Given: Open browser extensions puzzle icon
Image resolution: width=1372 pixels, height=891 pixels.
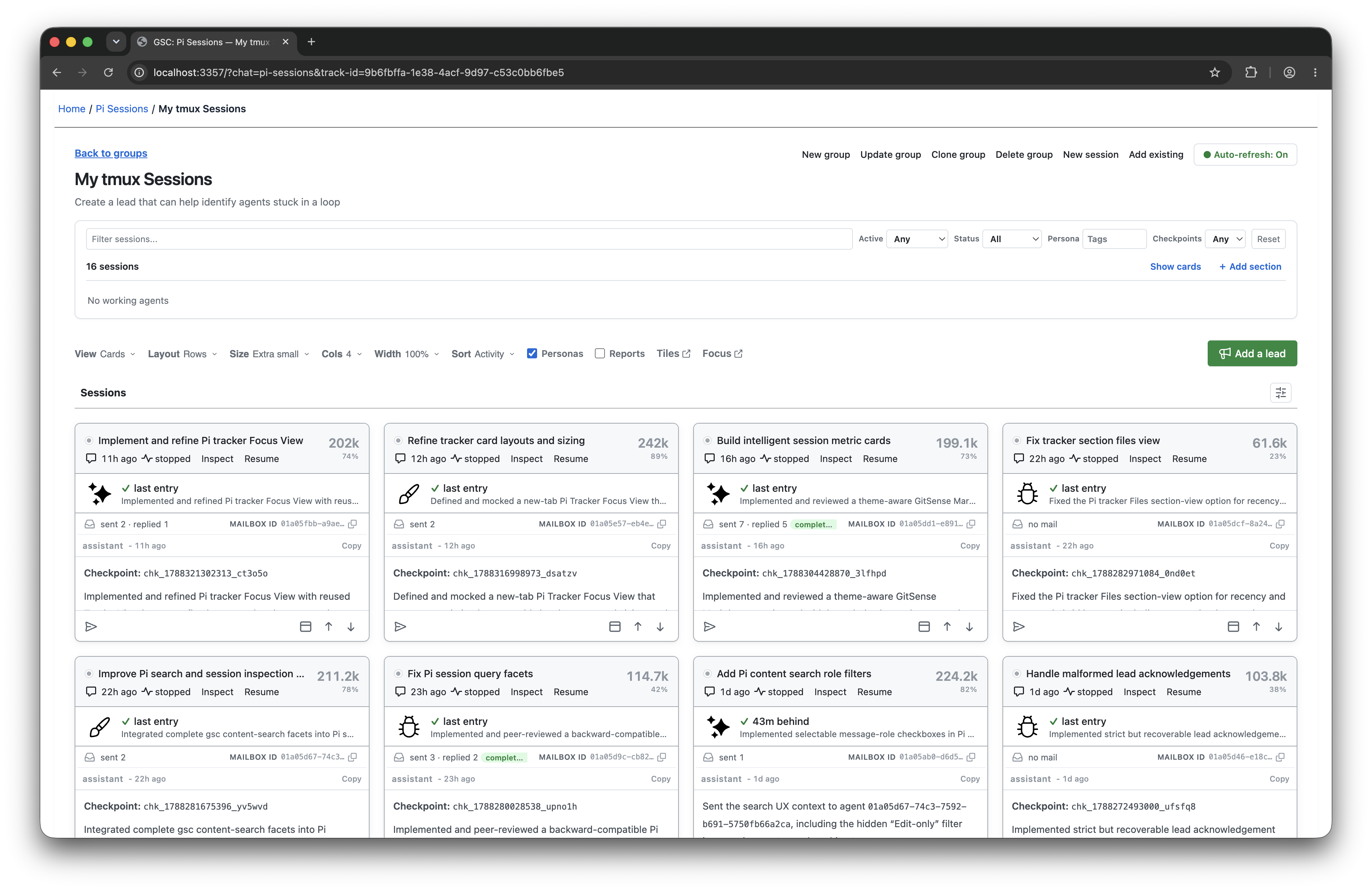Looking at the screenshot, I should (x=1250, y=72).
